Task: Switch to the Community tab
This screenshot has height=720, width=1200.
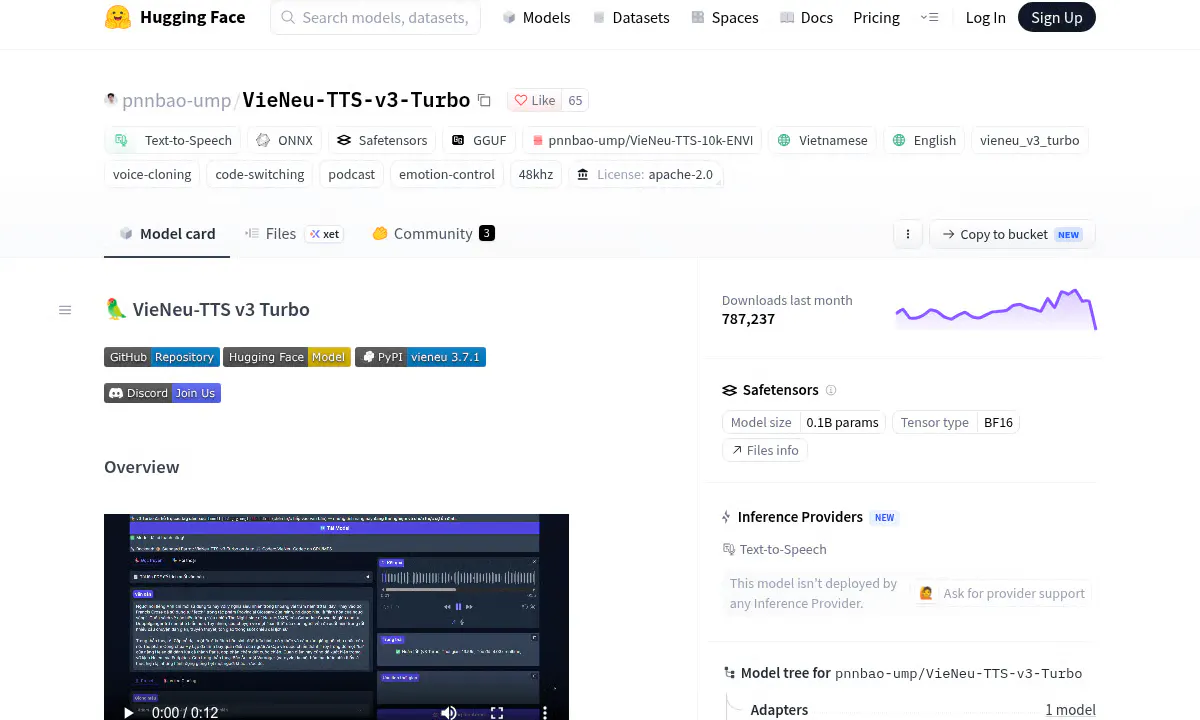Action: coord(433,234)
